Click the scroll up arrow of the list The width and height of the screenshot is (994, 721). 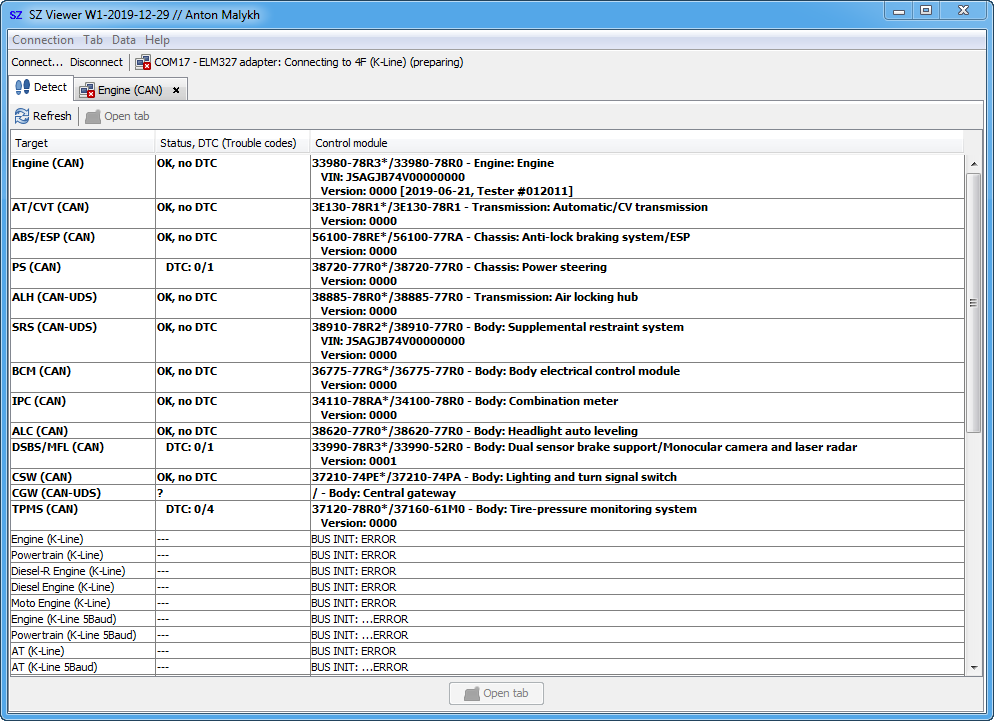(x=973, y=162)
